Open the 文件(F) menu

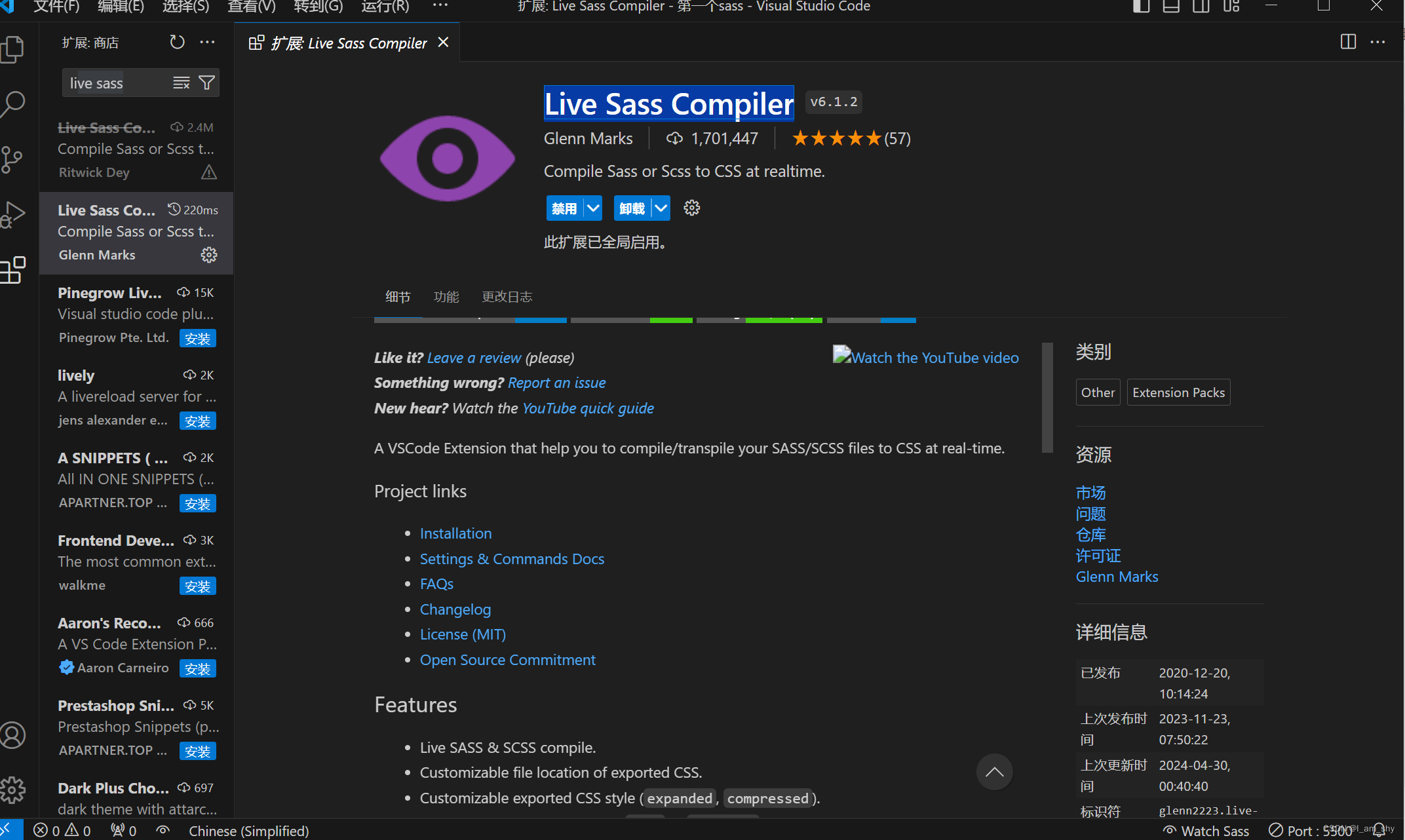click(x=56, y=7)
